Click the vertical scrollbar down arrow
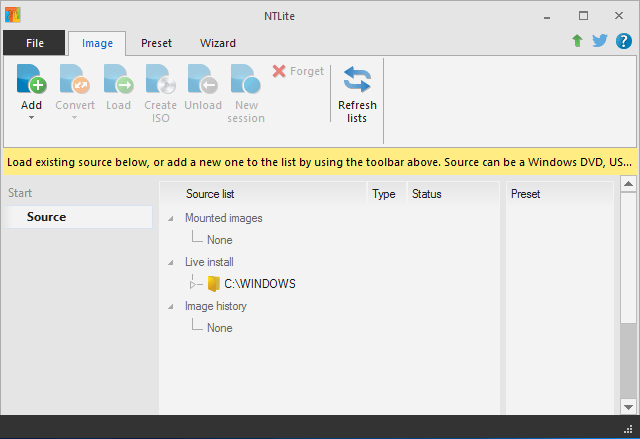The image size is (640, 439). [628, 405]
